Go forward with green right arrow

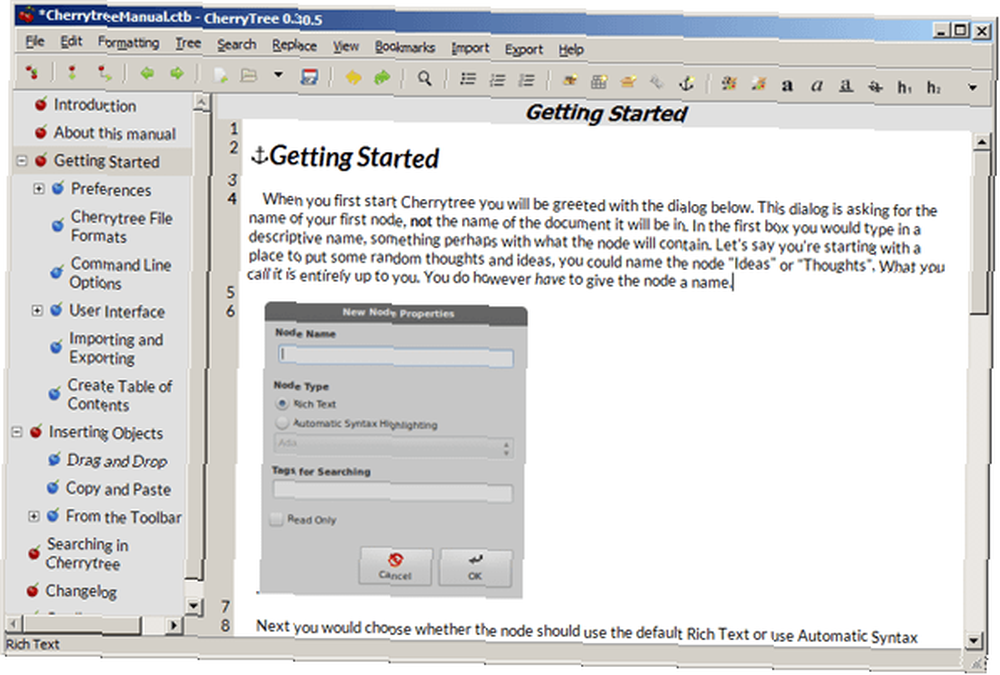click(x=177, y=74)
